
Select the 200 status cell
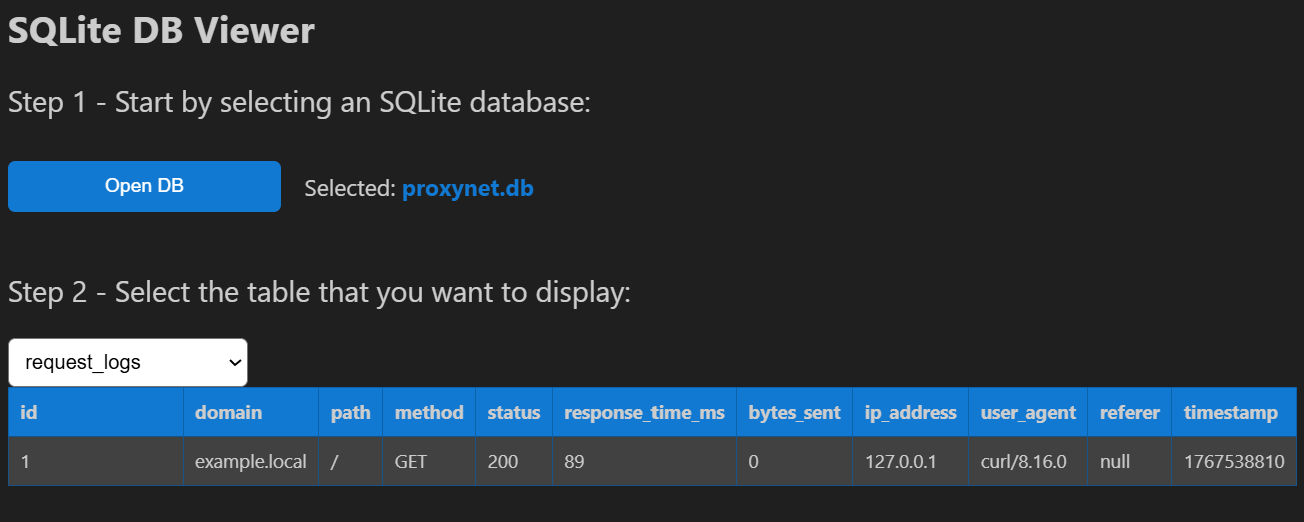[x=503, y=462]
